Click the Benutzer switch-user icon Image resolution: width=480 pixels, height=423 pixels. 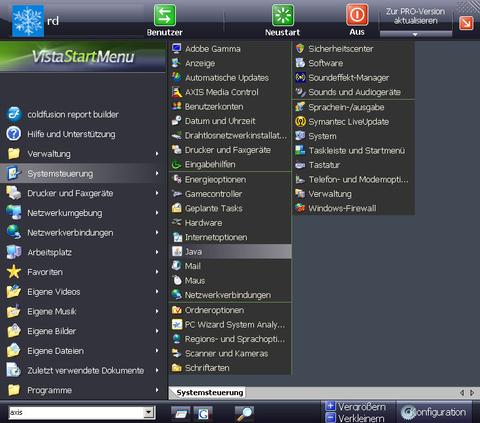tap(165, 15)
